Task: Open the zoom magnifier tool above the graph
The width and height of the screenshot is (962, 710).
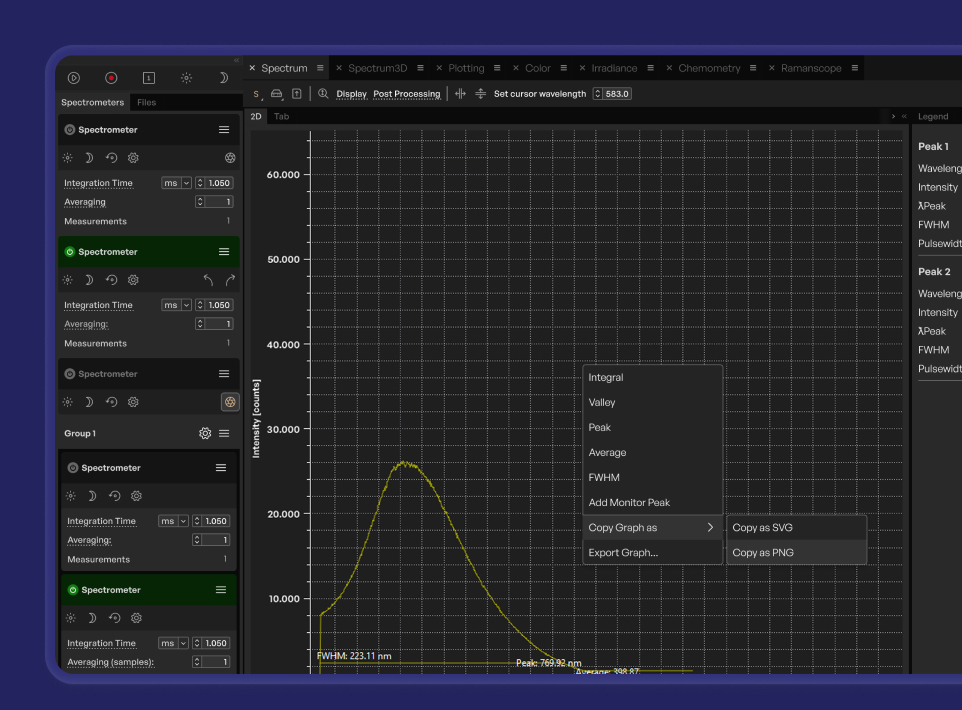Action: point(322,93)
